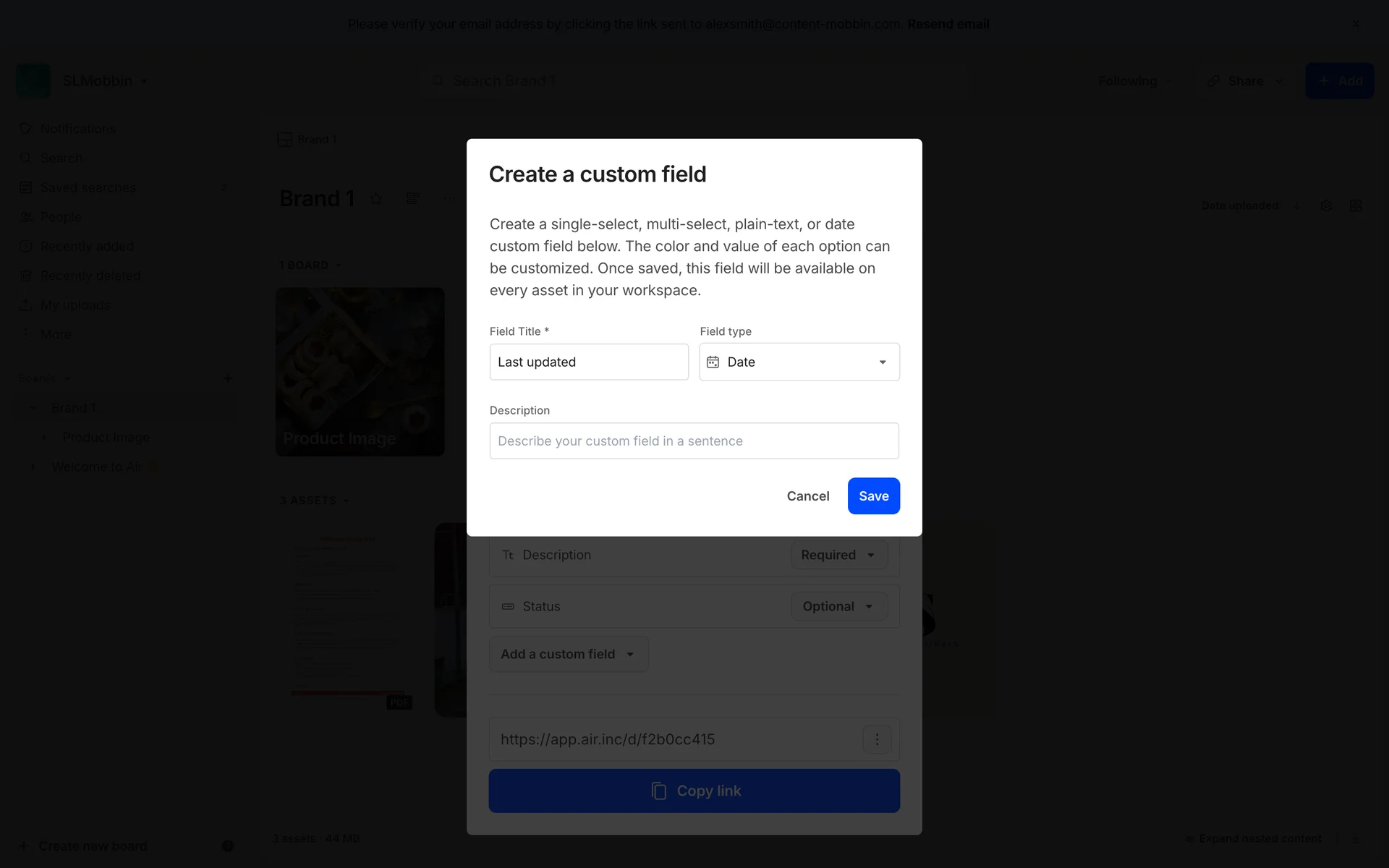1389x868 pixels.
Task: Click the help question mark icon
Action: tap(228, 846)
